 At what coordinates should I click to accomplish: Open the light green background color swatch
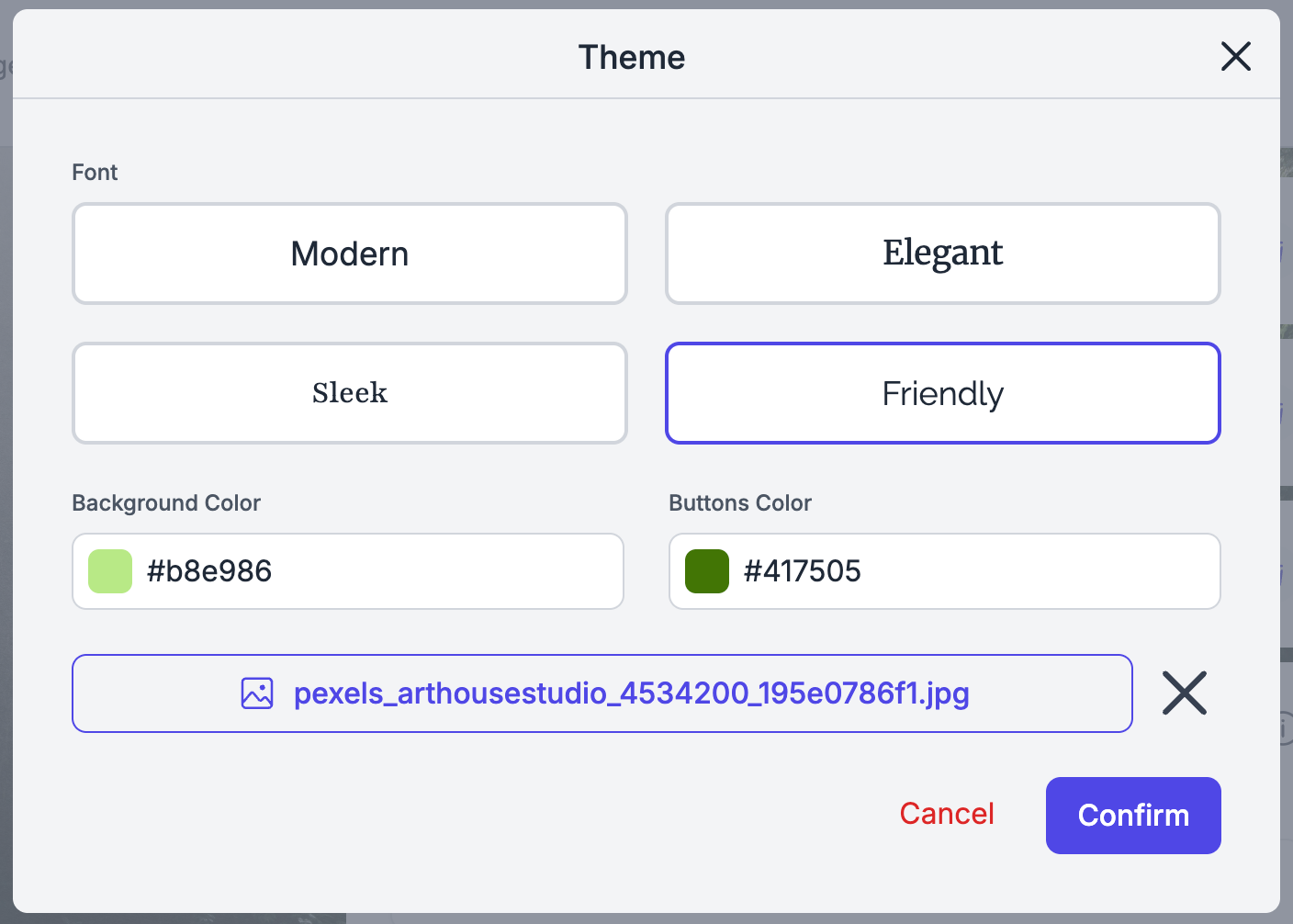pyautogui.click(x=110, y=571)
